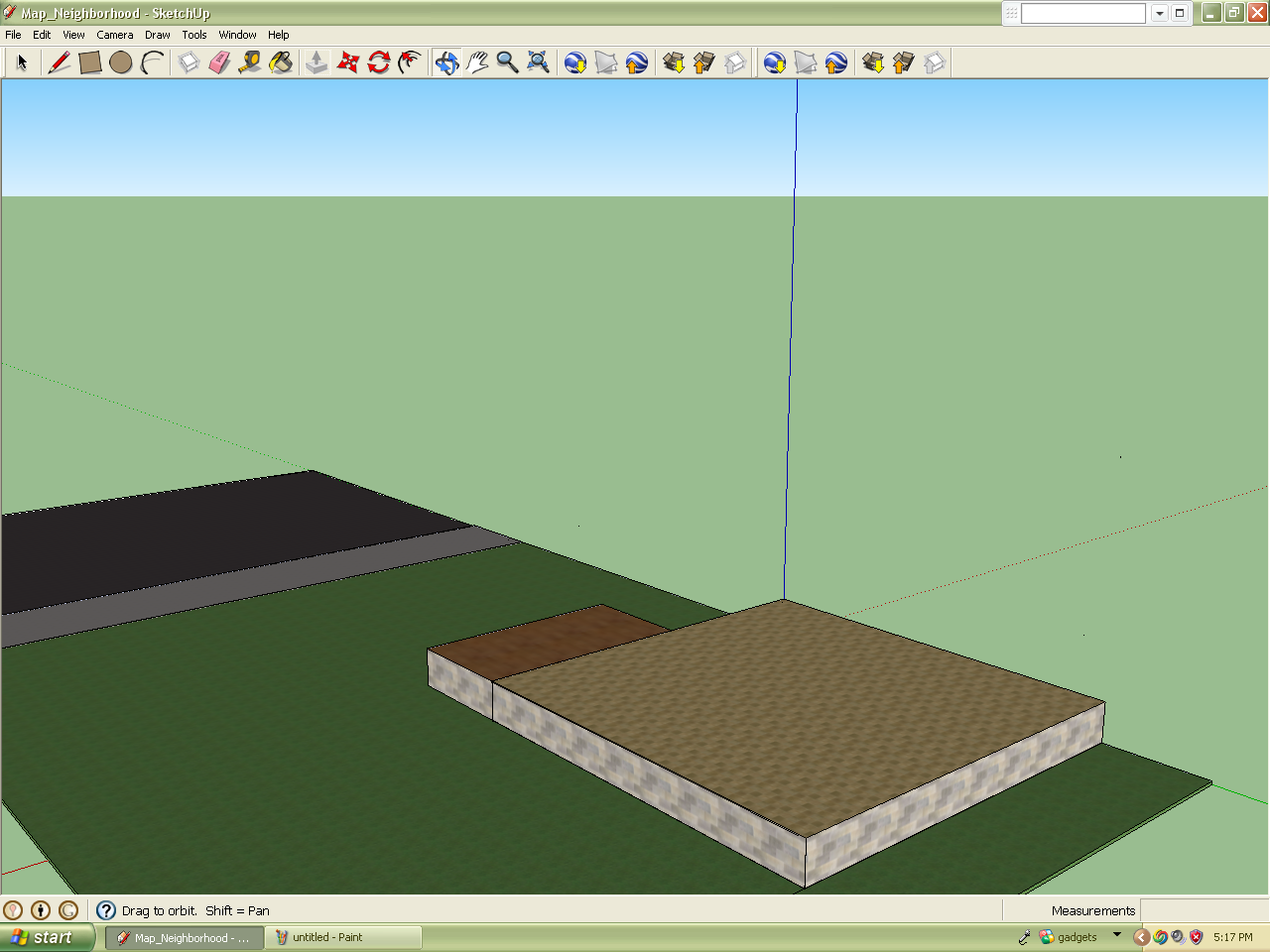This screenshot has height=952, width=1270.
Task: Open the Window menu
Action: pos(237,35)
